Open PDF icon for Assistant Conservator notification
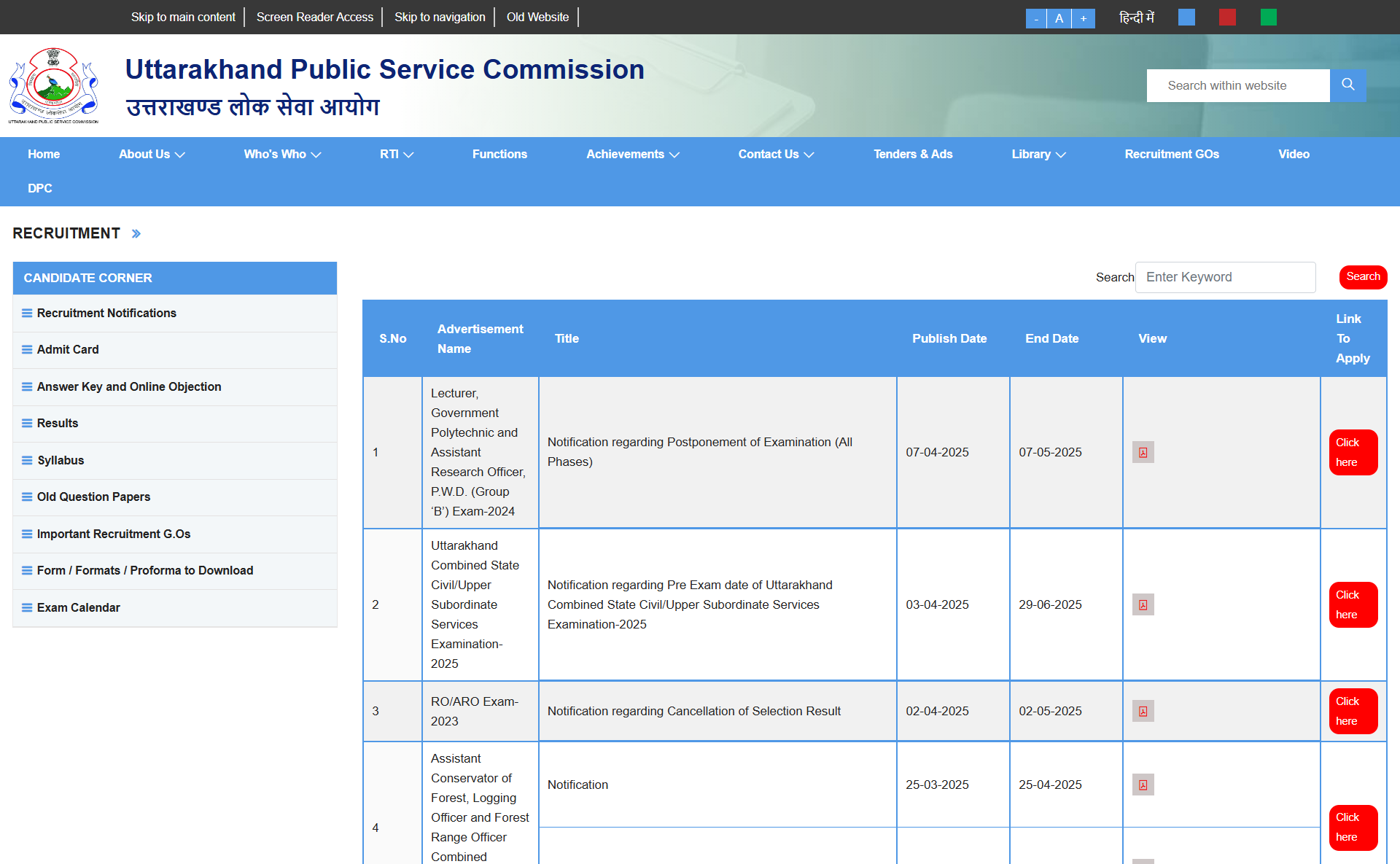This screenshot has height=864, width=1400. (x=1143, y=785)
